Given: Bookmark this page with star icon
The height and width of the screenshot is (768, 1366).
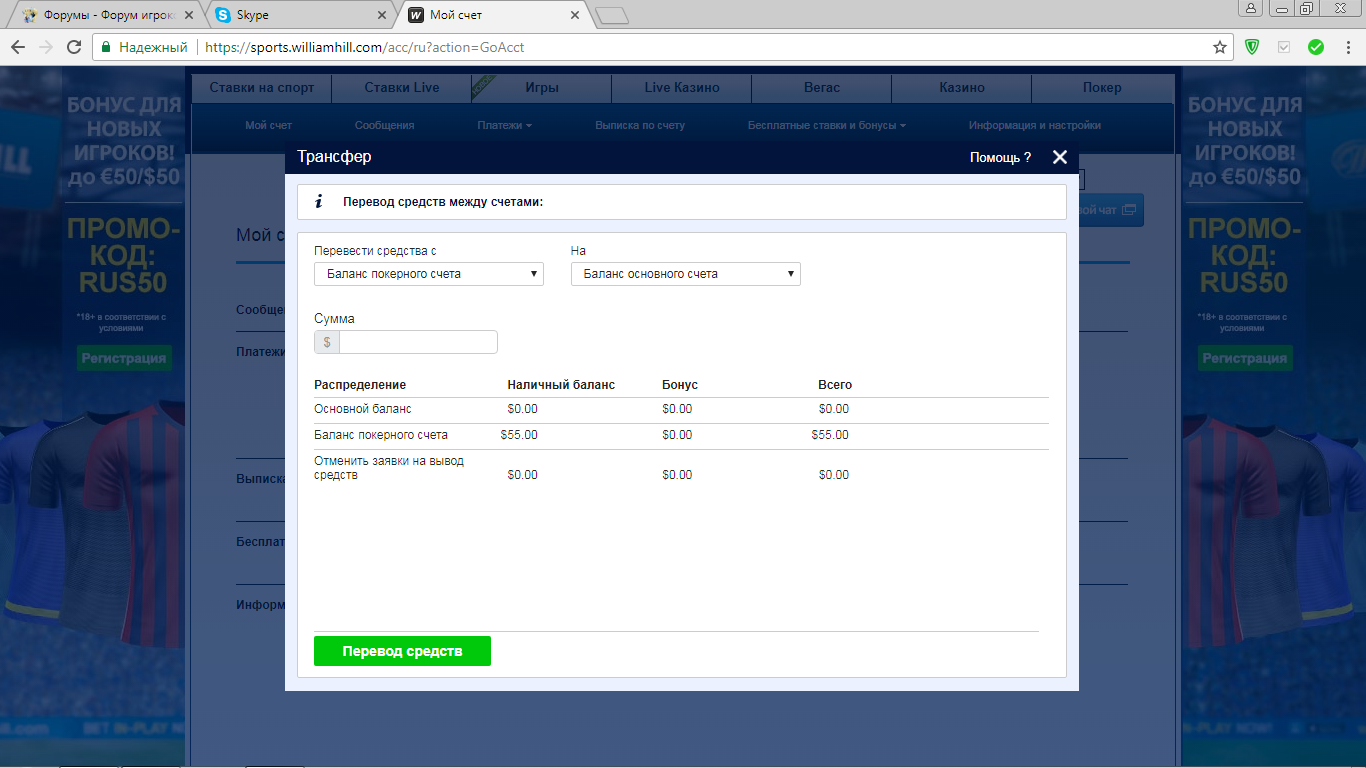Looking at the screenshot, I should [x=1220, y=47].
